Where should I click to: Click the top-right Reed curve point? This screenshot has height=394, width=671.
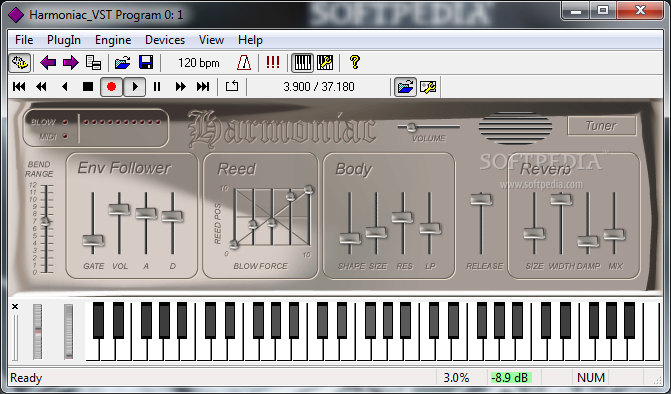click(308, 189)
